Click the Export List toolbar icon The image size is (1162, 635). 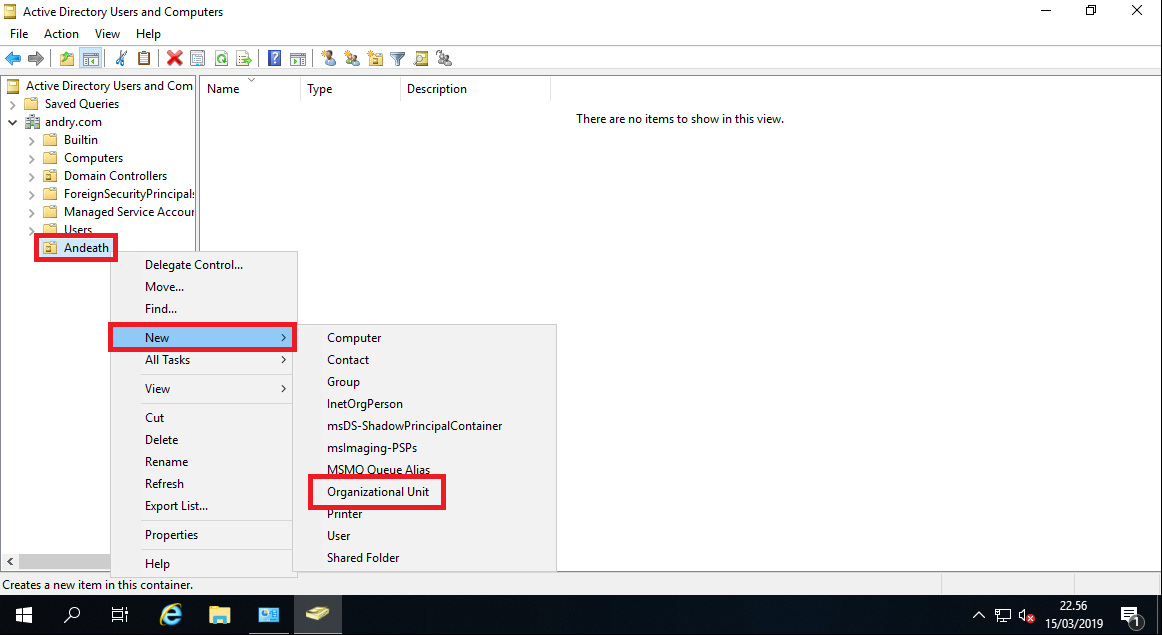coord(243,59)
